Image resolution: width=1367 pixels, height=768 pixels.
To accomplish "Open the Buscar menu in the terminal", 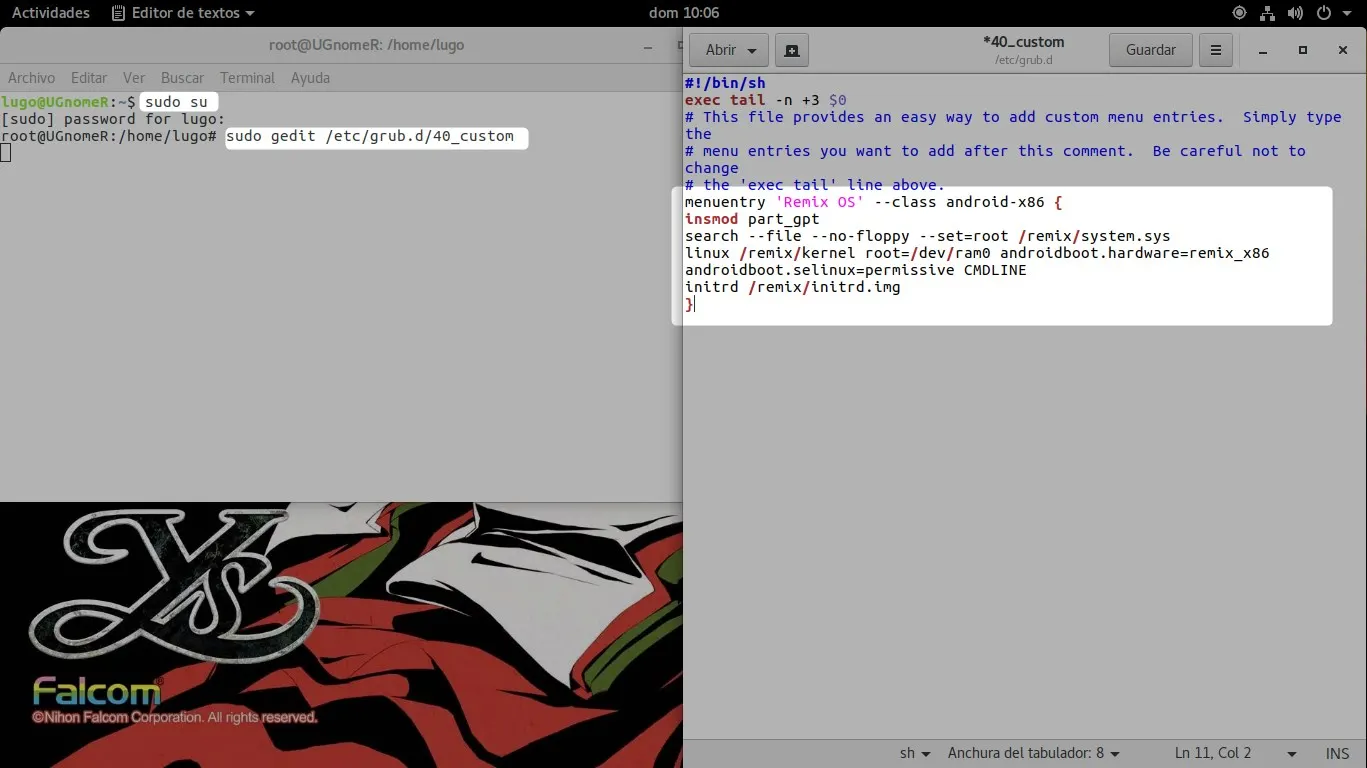I will [182, 77].
